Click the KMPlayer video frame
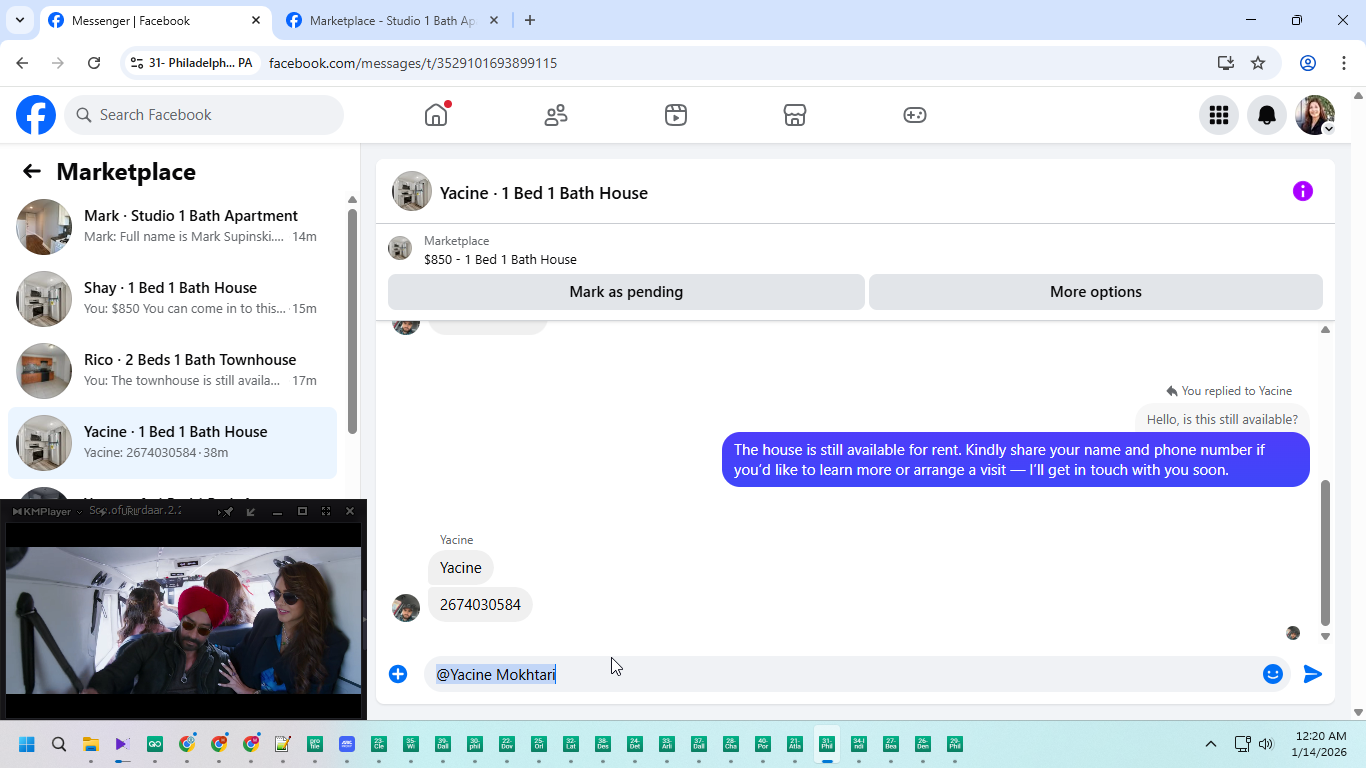Image resolution: width=1366 pixels, height=768 pixels. (x=184, y=620)
